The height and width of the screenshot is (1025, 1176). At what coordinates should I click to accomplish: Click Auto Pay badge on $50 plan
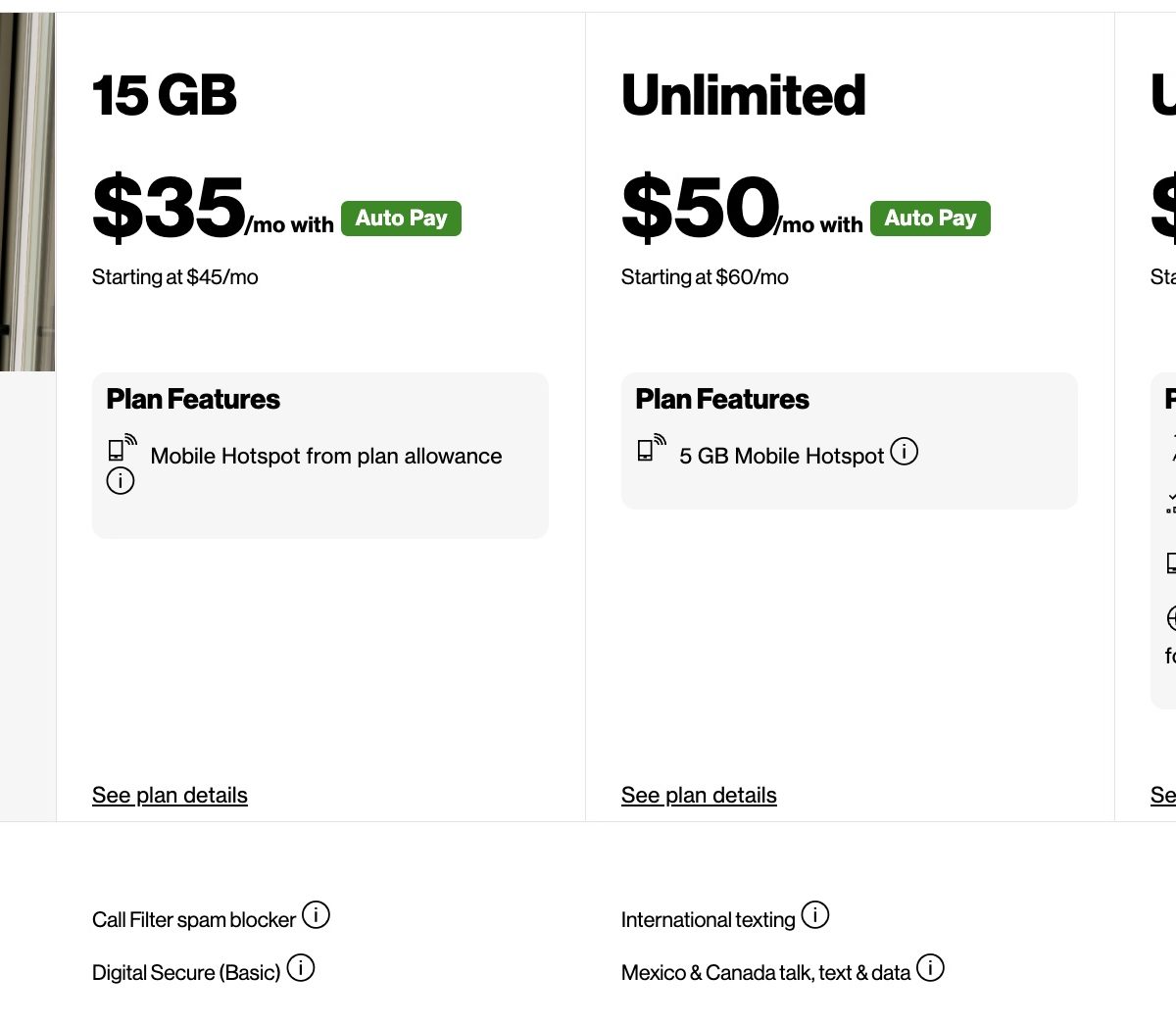(x=930, y=219)
